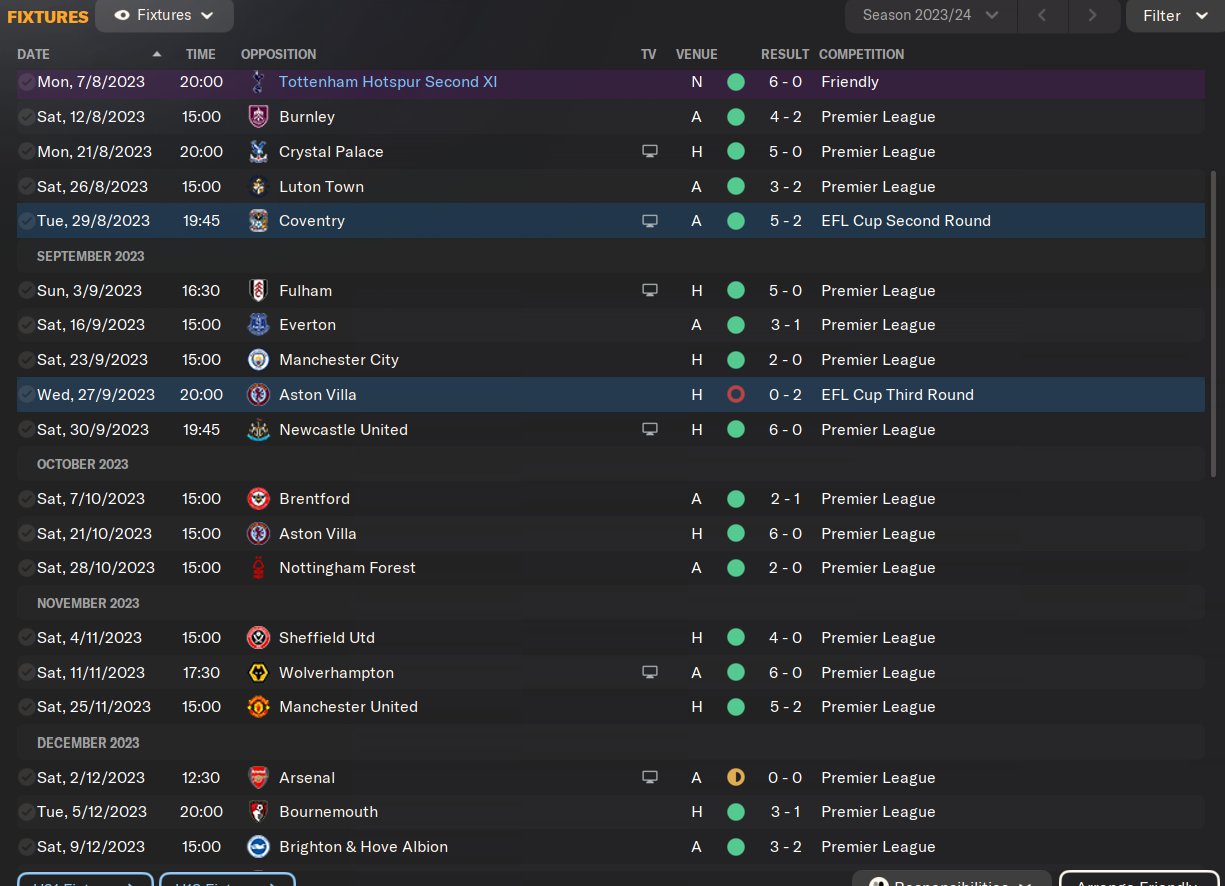Screen dimensions: 1225x886
Task: Sort by the OPPOSITION column header
Action: click(x=279, y=55)
